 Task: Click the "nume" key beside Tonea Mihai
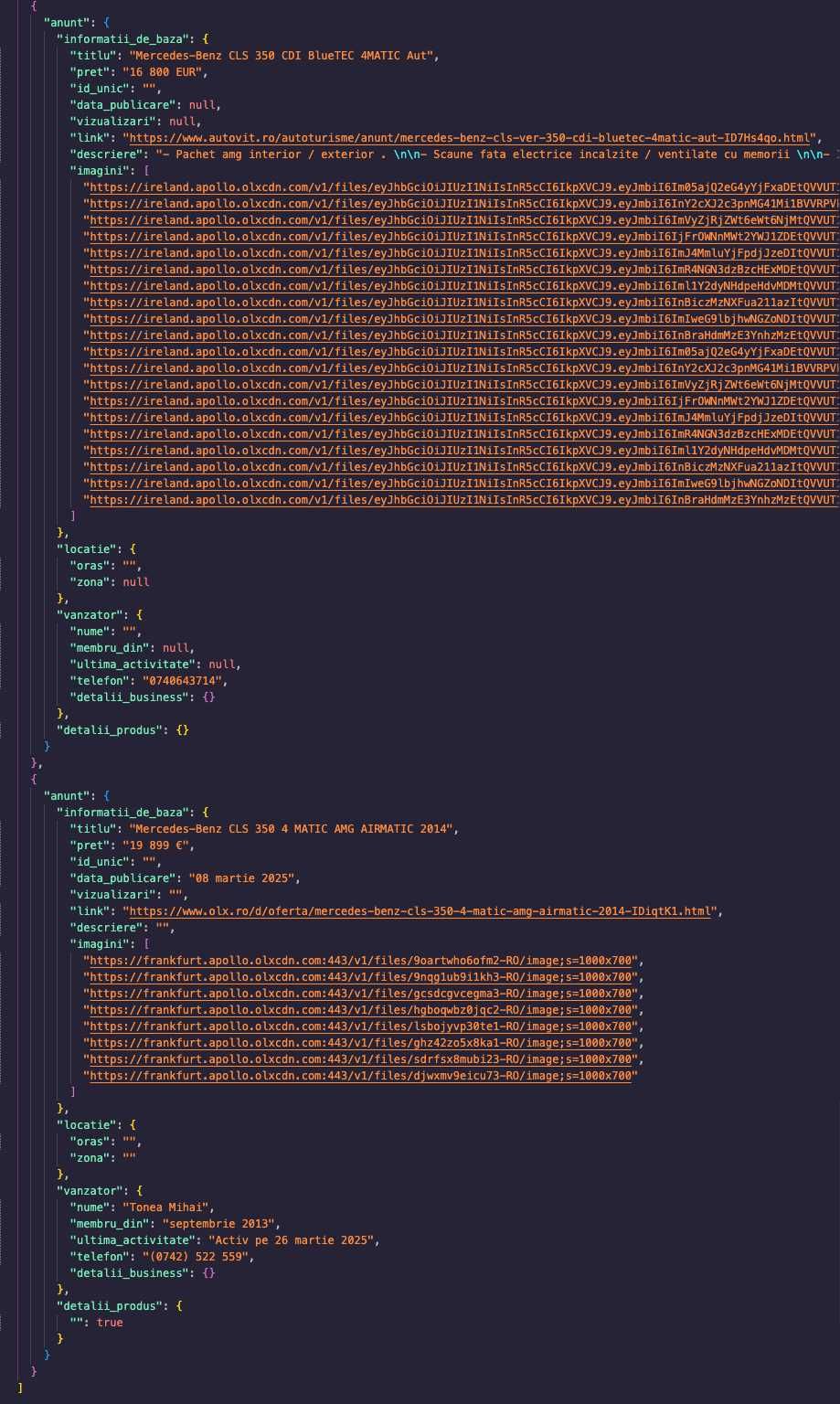tap(90, 1207)
